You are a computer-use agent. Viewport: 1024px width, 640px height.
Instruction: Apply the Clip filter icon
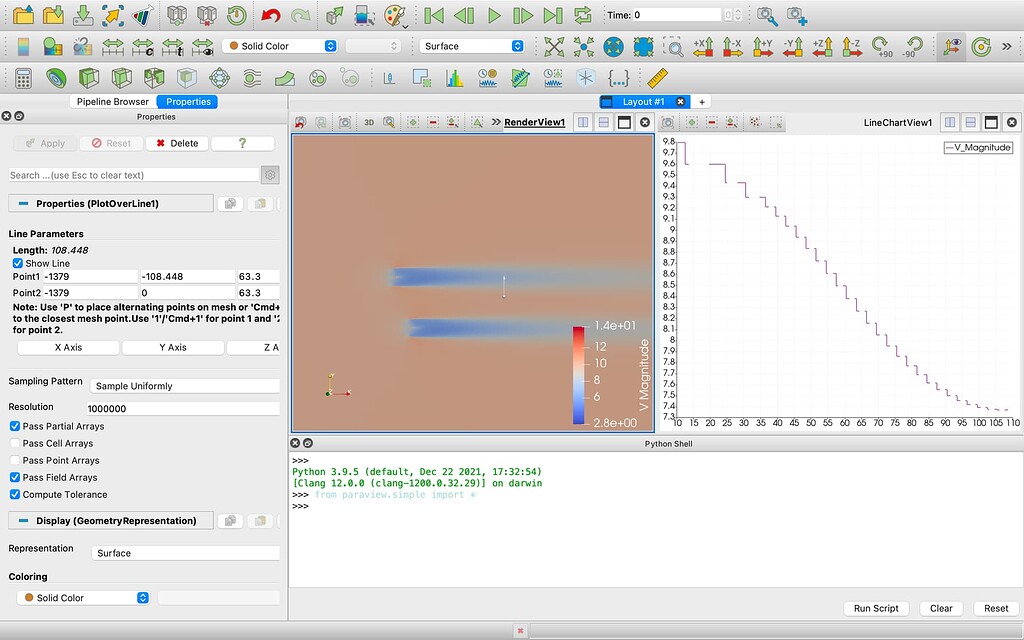[89, 78]
